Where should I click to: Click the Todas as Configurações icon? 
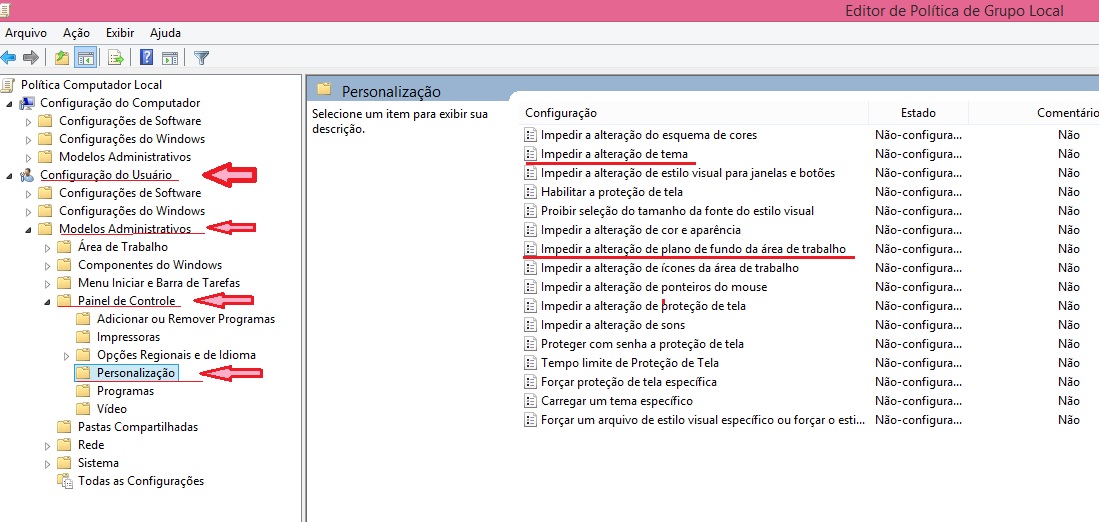click(x=64, y=481)
